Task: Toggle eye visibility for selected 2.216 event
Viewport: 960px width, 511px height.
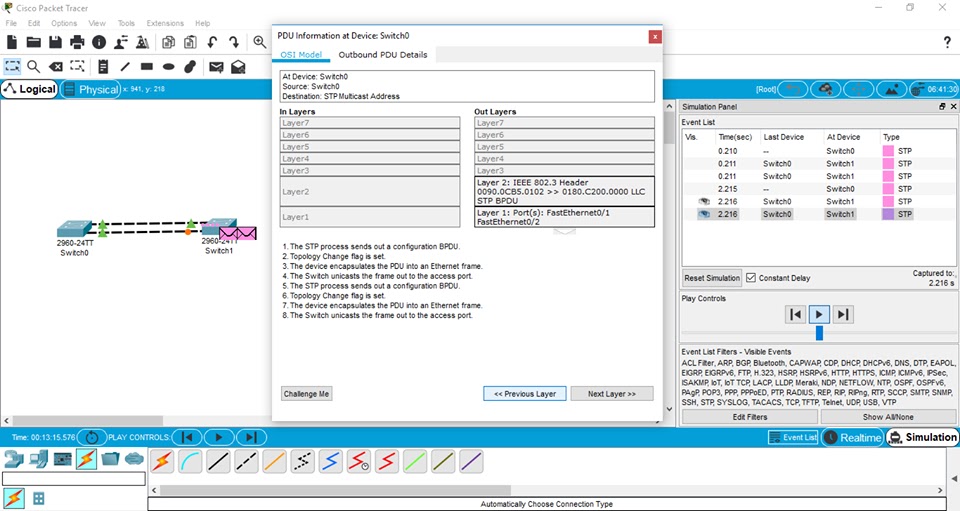Action: (x=704, y=214)
